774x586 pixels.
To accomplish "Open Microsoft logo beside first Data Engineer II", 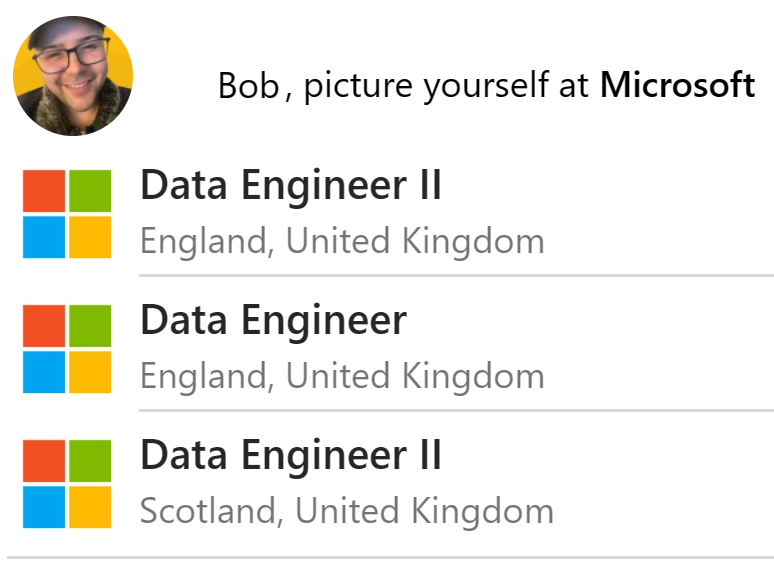I will point(67,214).
